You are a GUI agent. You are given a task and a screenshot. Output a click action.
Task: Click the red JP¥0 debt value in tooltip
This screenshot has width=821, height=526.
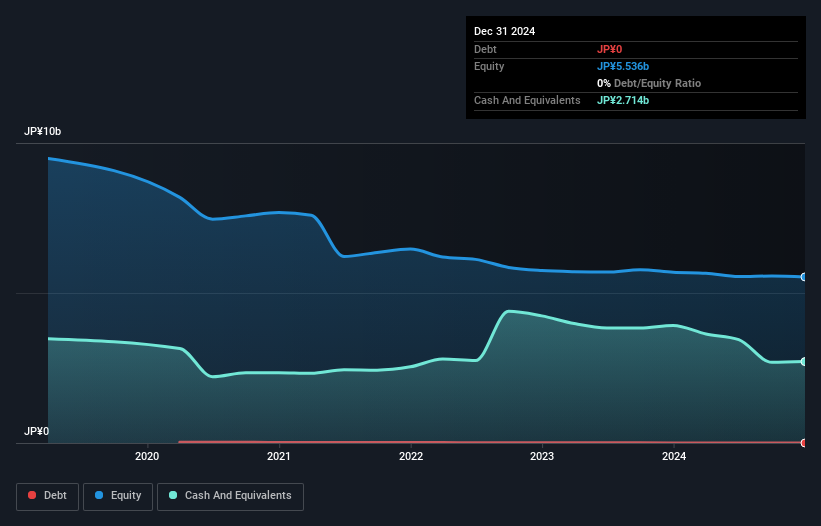pos(609,49)
